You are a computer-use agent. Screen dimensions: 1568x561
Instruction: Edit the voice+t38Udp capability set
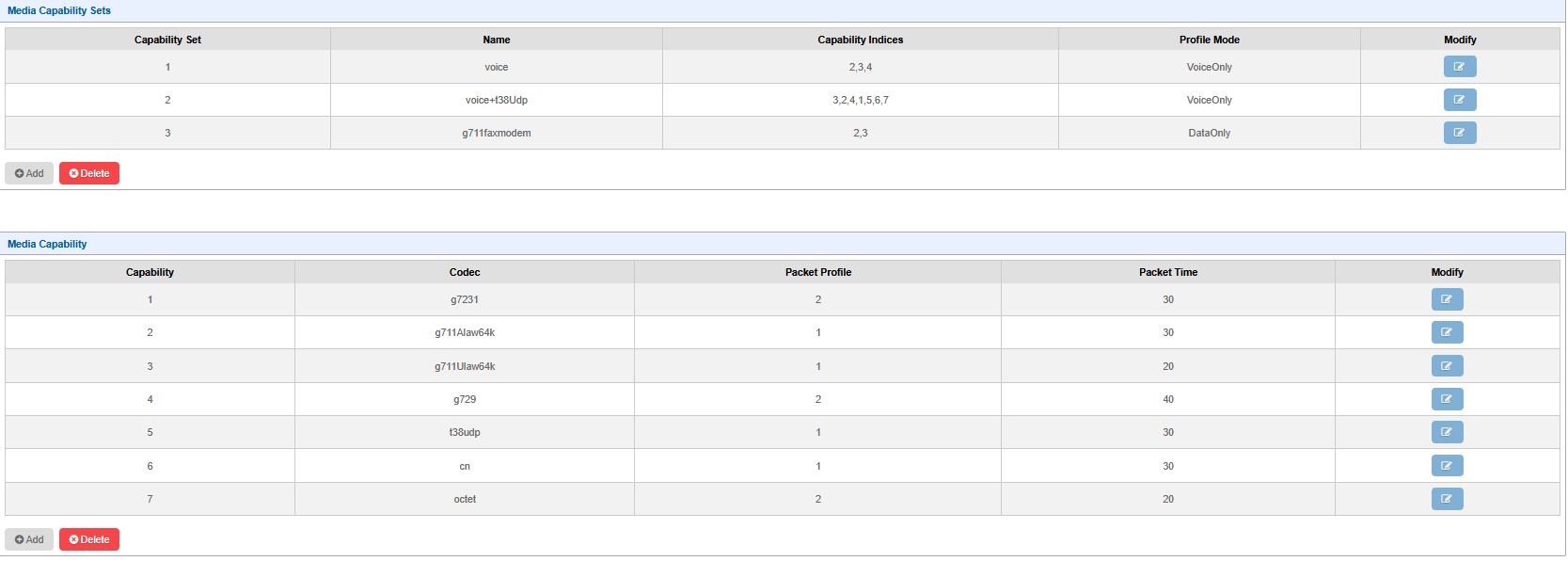[x=1459, y=100]
